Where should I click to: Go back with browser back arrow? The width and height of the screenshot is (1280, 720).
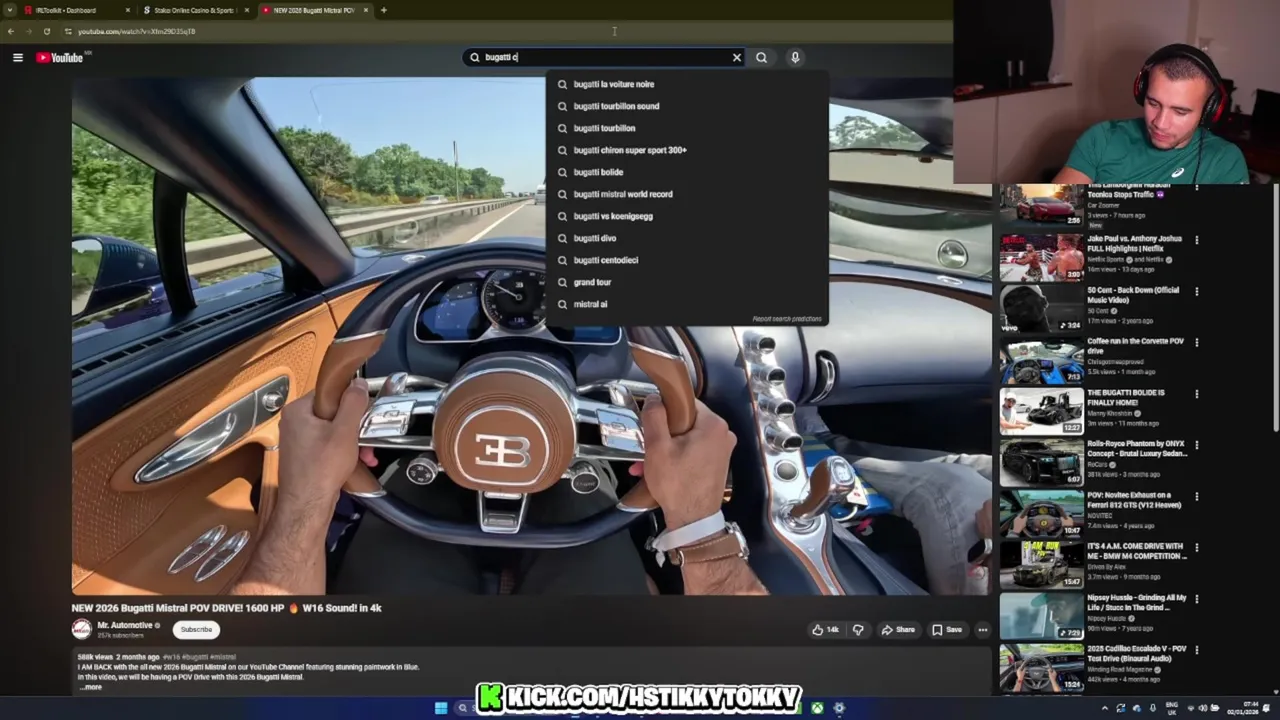(x=10, y=31)
